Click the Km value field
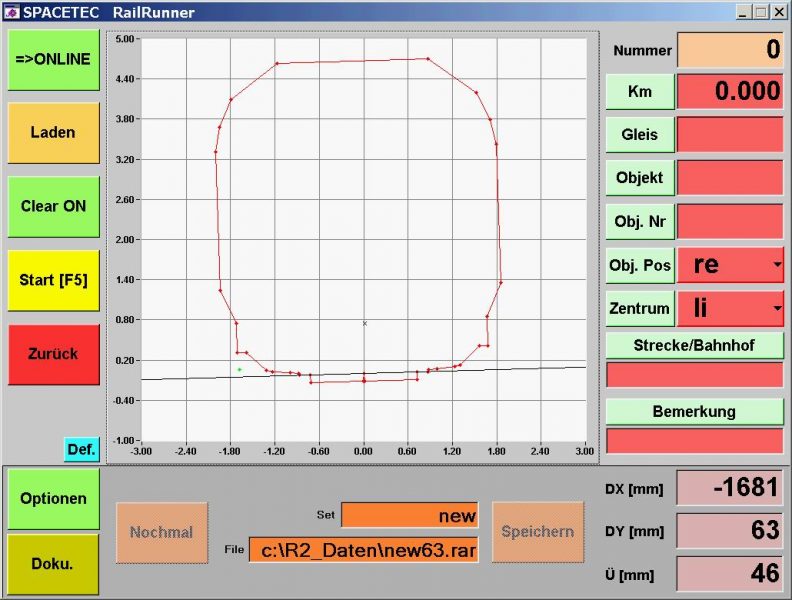This screenshot has height=600, width=792. point(730,92)
